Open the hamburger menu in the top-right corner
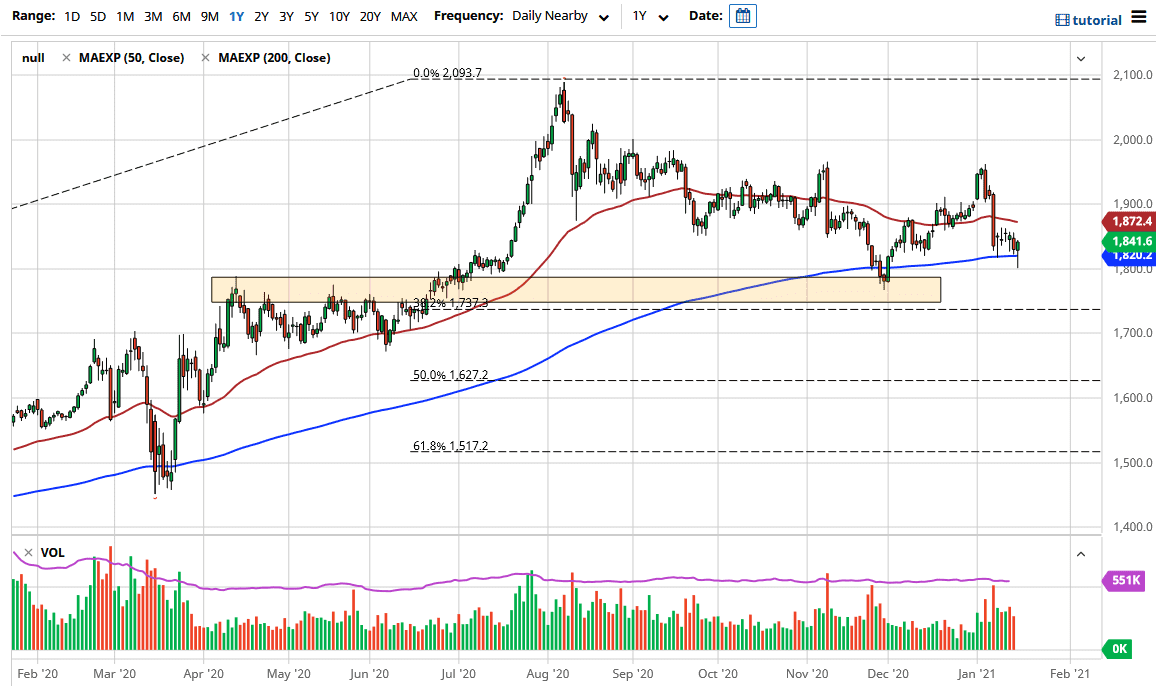 [x=1139, y=17]
